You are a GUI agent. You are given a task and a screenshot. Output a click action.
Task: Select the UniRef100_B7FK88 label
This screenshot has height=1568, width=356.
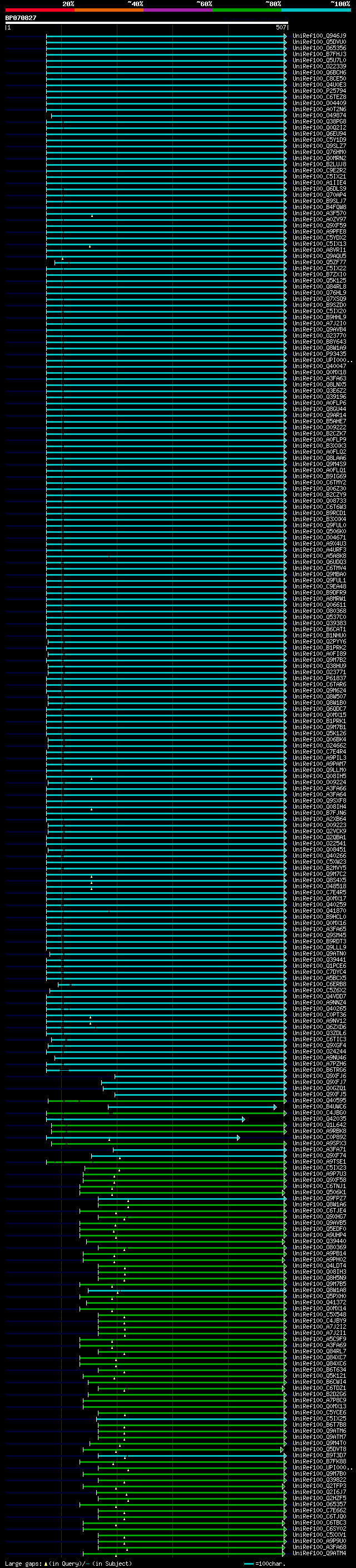(319, 1461)
